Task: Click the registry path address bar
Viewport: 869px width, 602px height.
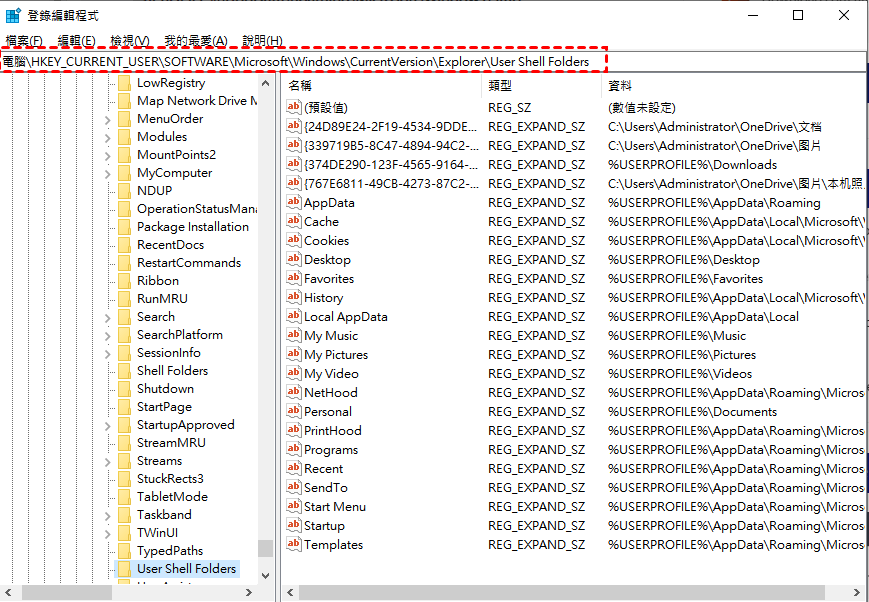Action: coord(433,62)
